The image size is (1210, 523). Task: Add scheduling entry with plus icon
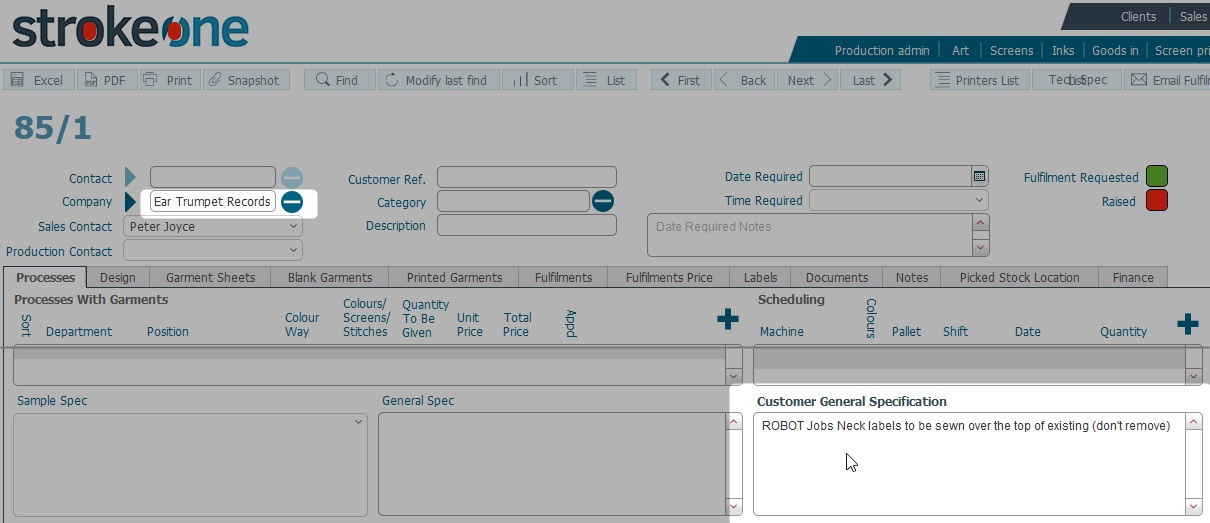[x=1187, y=324]
